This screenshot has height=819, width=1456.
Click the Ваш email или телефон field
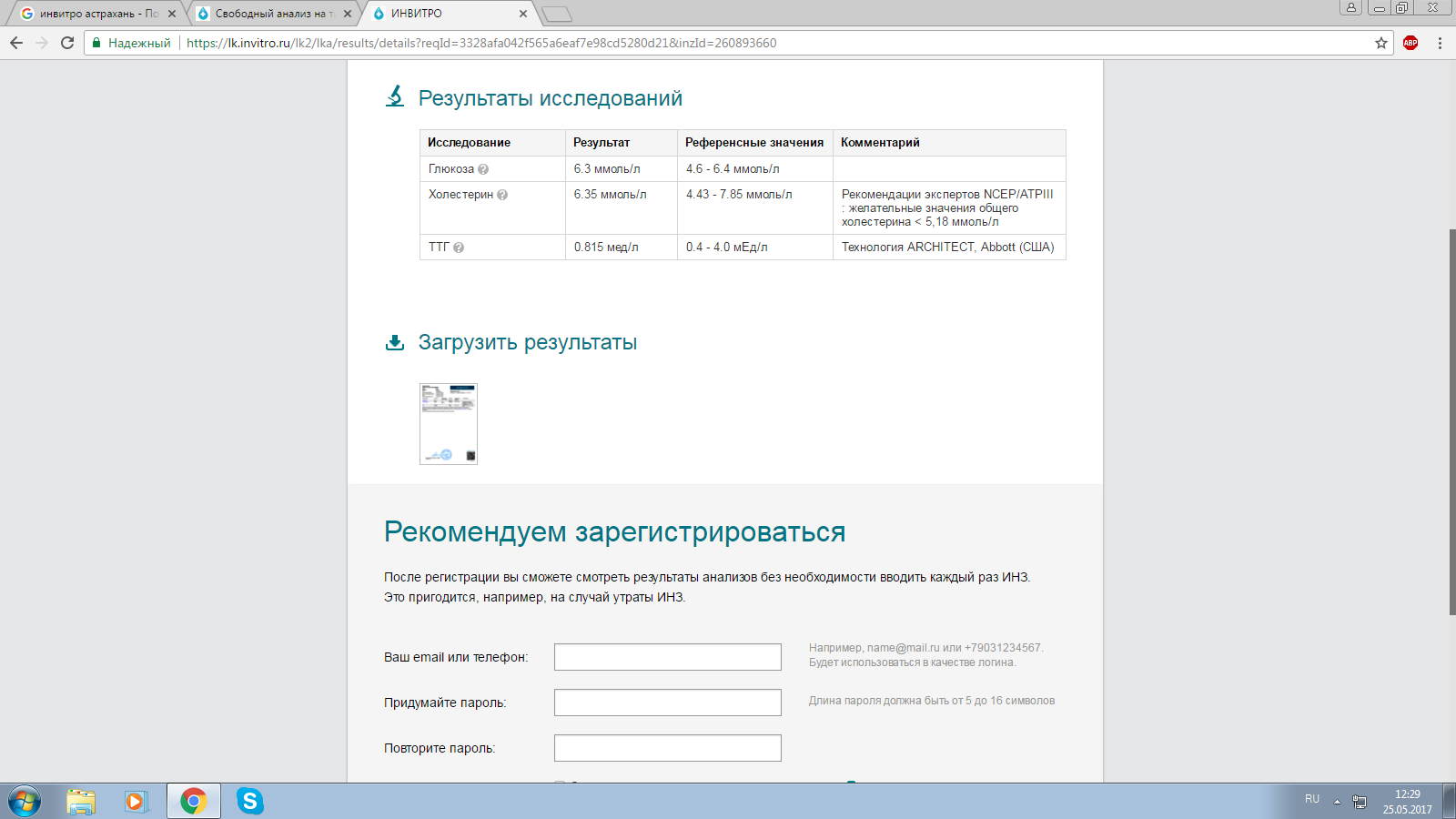click(x=667, y=657)
